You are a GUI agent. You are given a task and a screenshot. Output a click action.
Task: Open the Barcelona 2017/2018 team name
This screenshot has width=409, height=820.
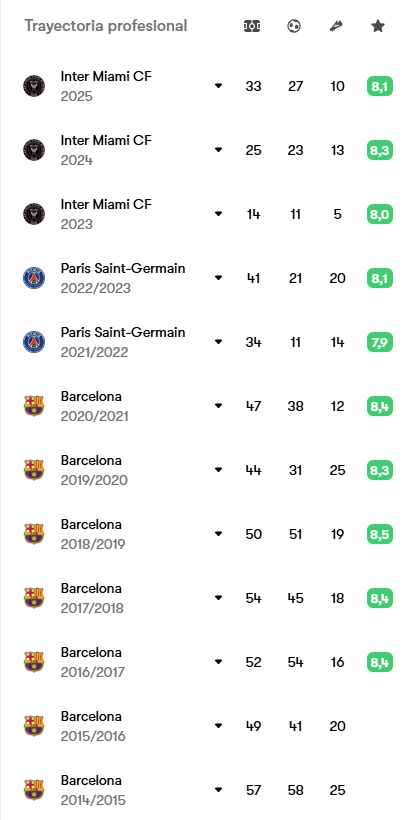click(91, 588)
